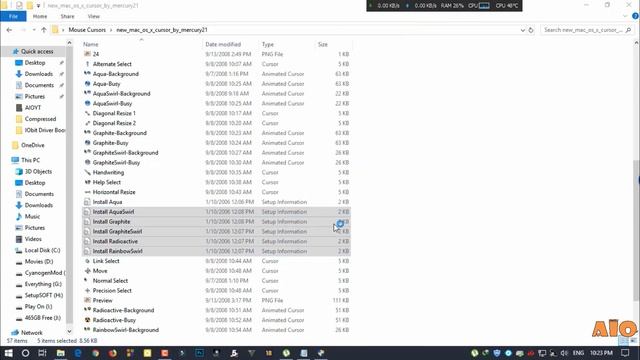
Task: Open the recent locations dropdown arrow
Action: pyautogui.click(x=33, y=30)
